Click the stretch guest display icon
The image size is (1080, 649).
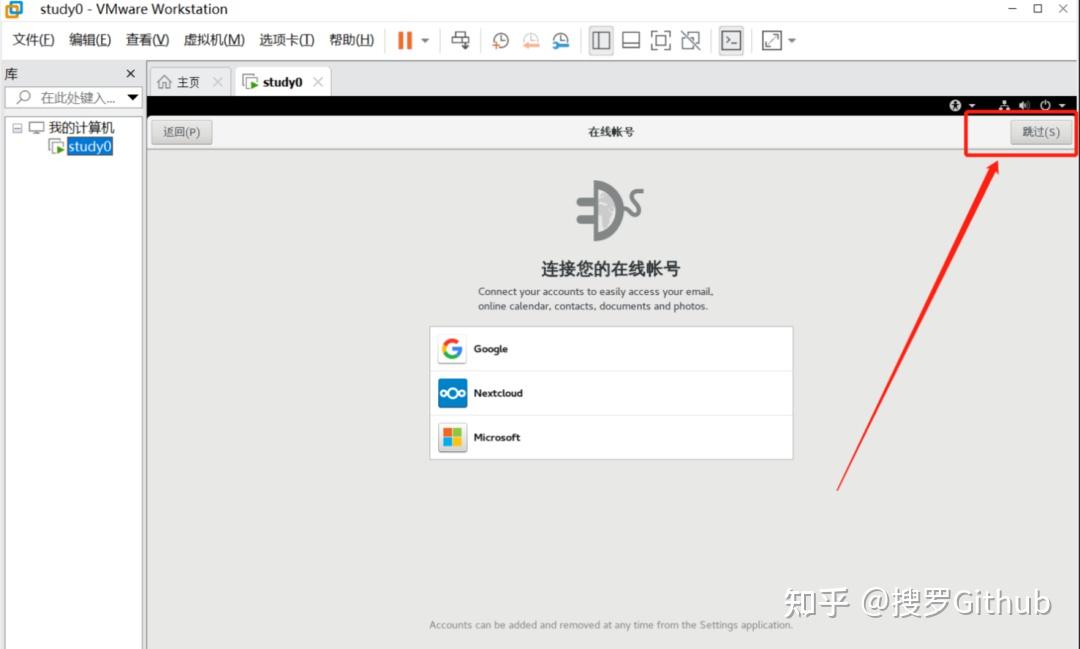click(771, 41)
